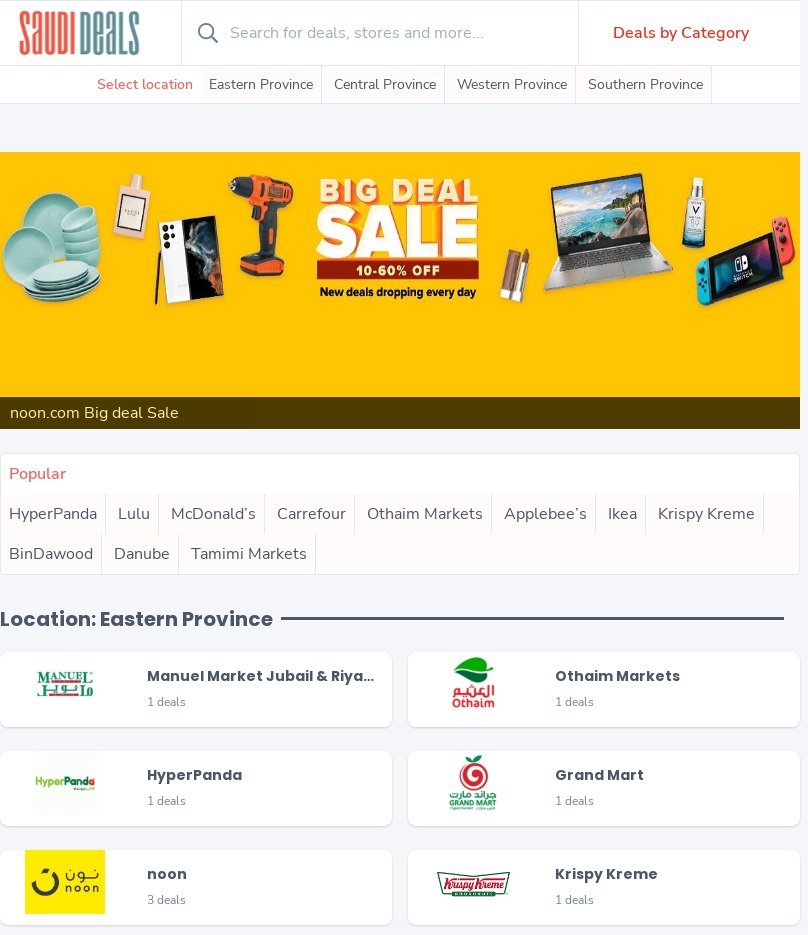808x935 pixels.
Task: Select the Central Province tab
Action: pyautogui.click(x=385, y=84)
